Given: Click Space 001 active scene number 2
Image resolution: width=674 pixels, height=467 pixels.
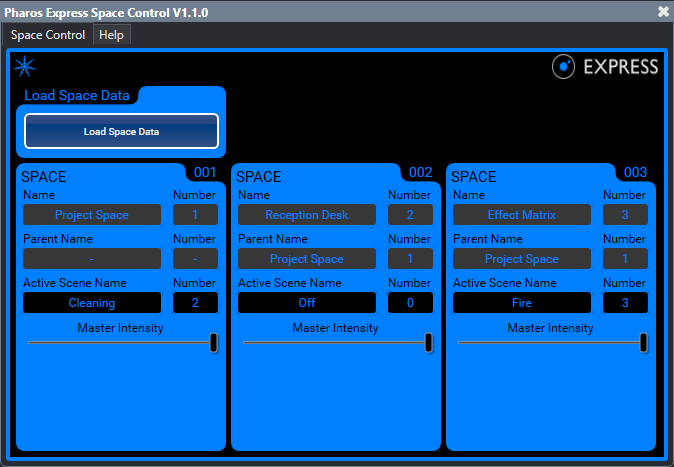Looking at the screenshot, I should [195, 303].
